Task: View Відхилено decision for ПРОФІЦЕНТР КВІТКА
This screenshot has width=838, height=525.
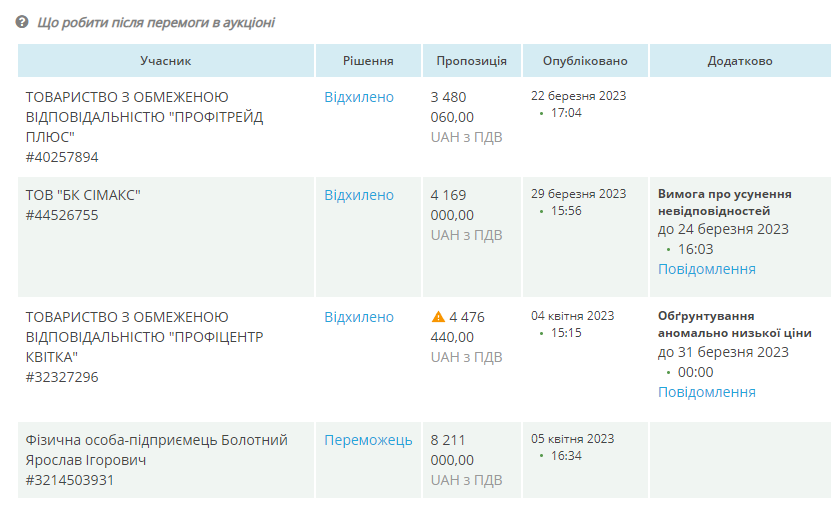Action: [x=359, y=317]
